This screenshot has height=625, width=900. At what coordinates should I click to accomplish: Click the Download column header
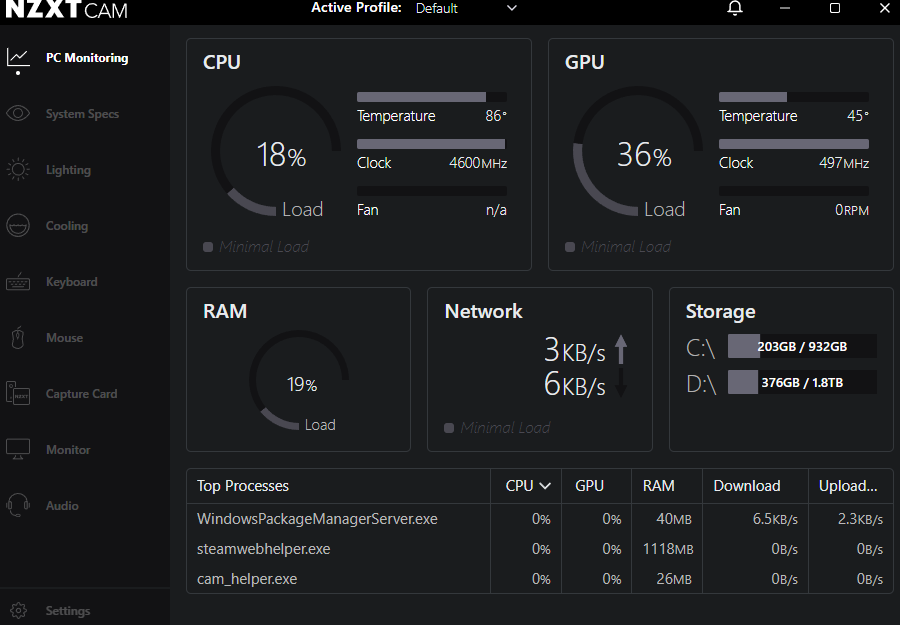746,486
